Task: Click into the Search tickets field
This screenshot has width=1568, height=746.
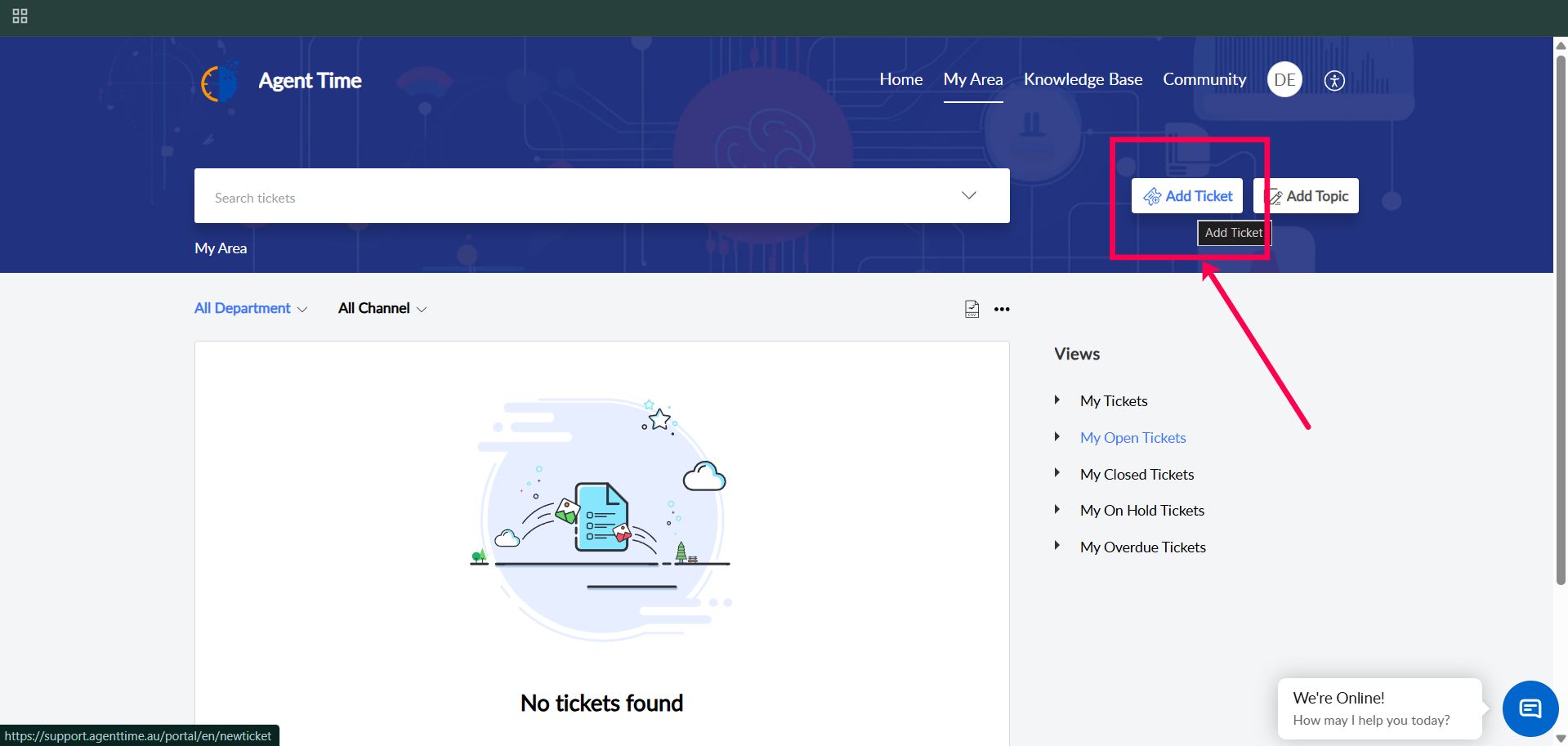Action: click(x=572, y=197)
